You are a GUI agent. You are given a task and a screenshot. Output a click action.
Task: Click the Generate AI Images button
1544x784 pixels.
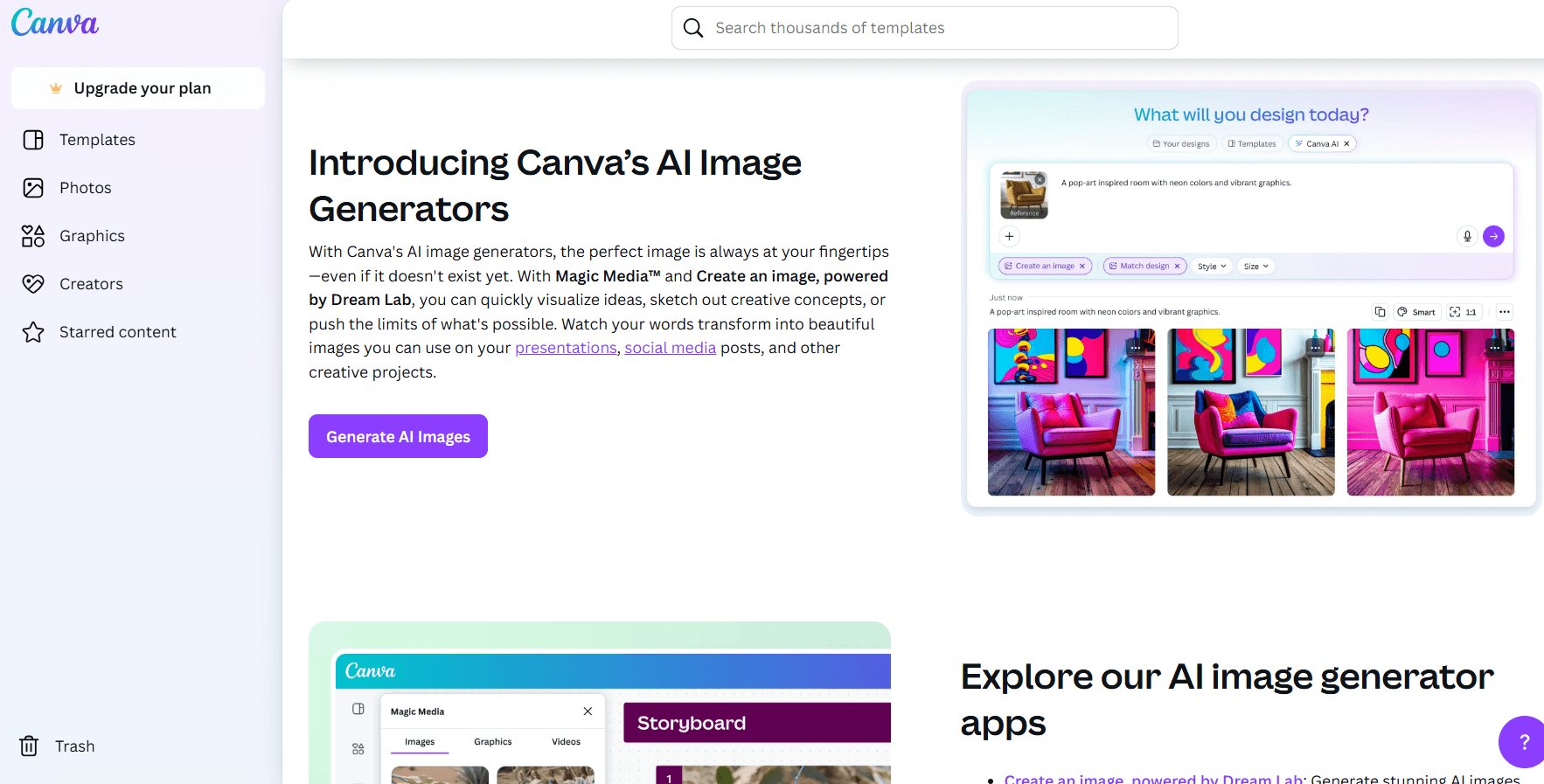(x=398, y=436)
